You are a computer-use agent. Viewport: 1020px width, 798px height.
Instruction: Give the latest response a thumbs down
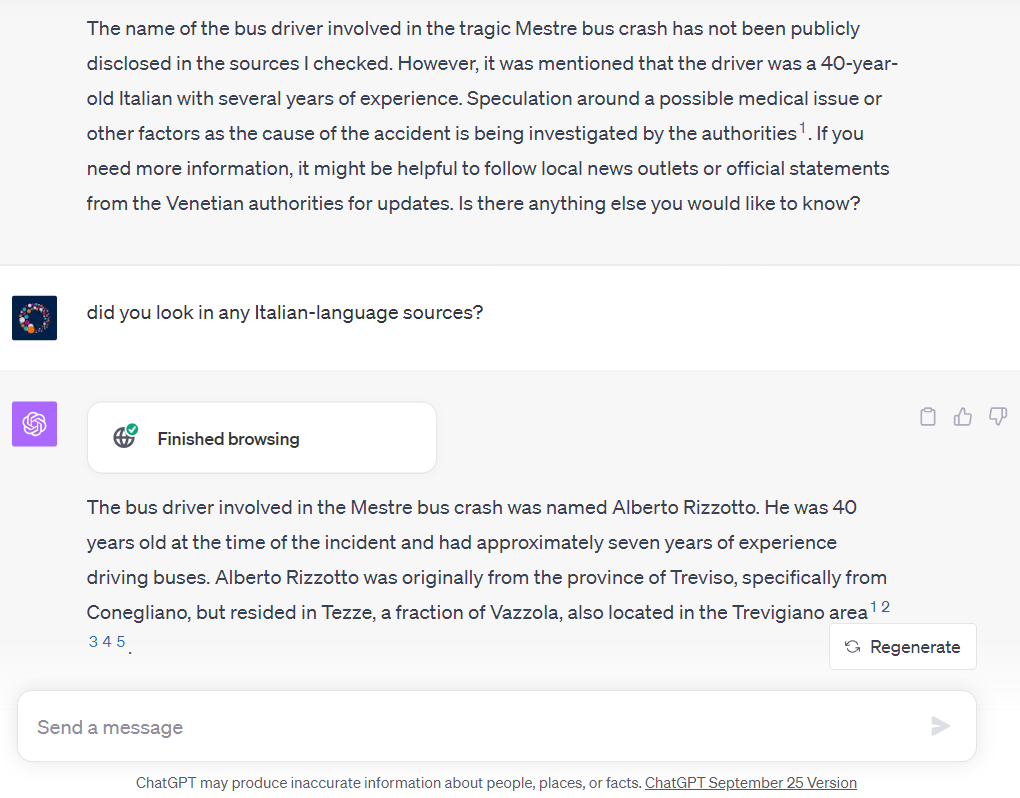(998, 417)
